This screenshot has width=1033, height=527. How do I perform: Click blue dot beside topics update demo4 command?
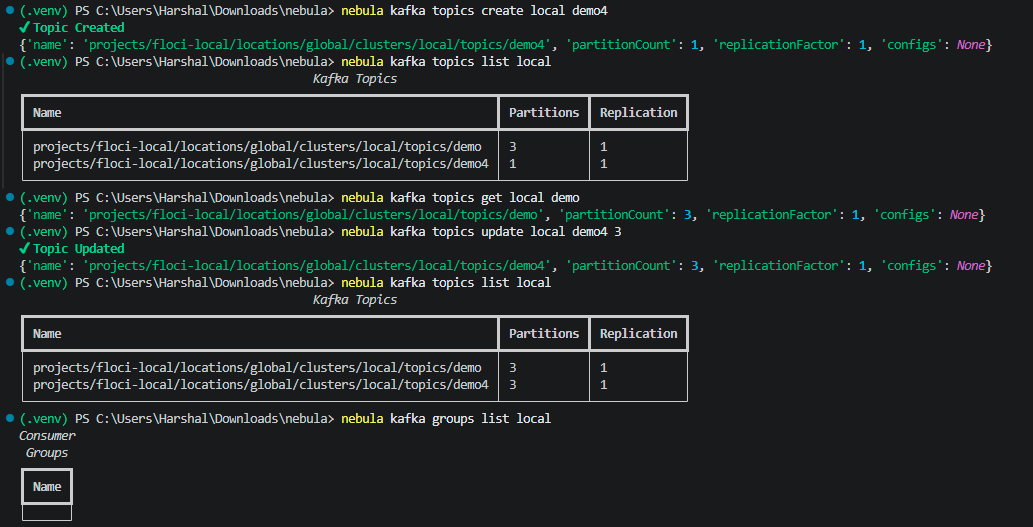point(10,231)
